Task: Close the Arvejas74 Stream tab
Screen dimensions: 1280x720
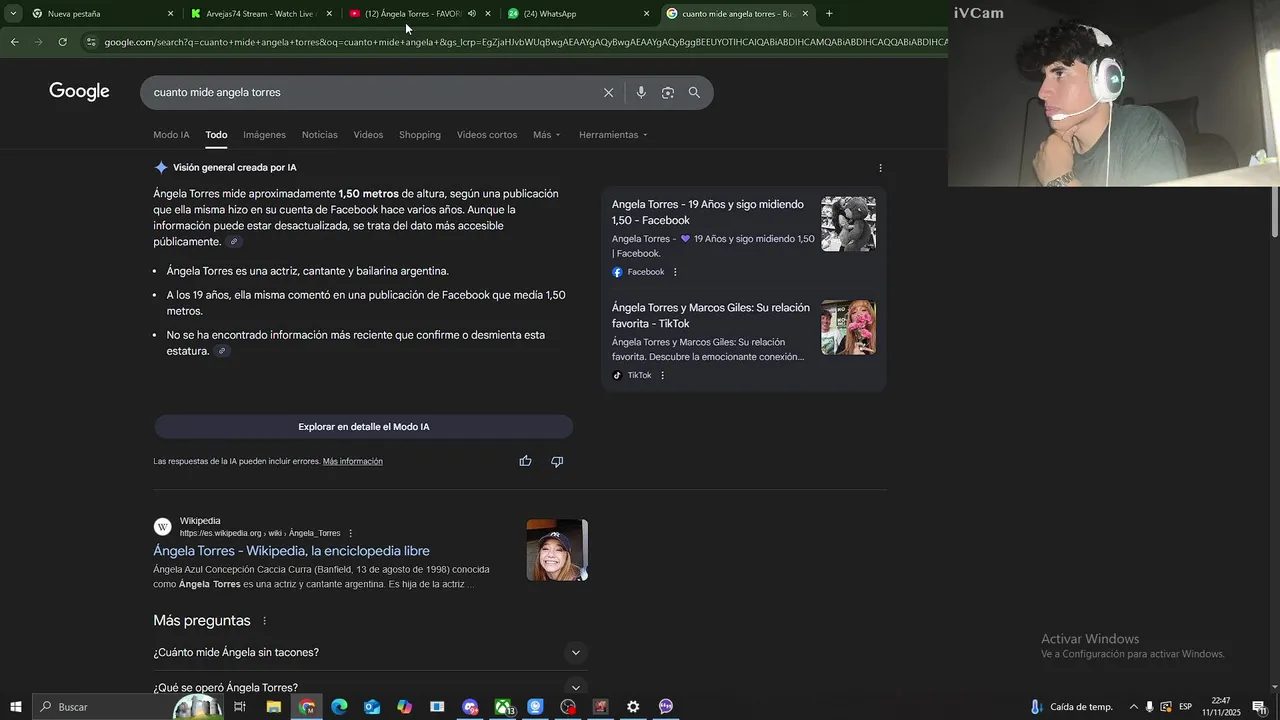Action: pos(329,14)
